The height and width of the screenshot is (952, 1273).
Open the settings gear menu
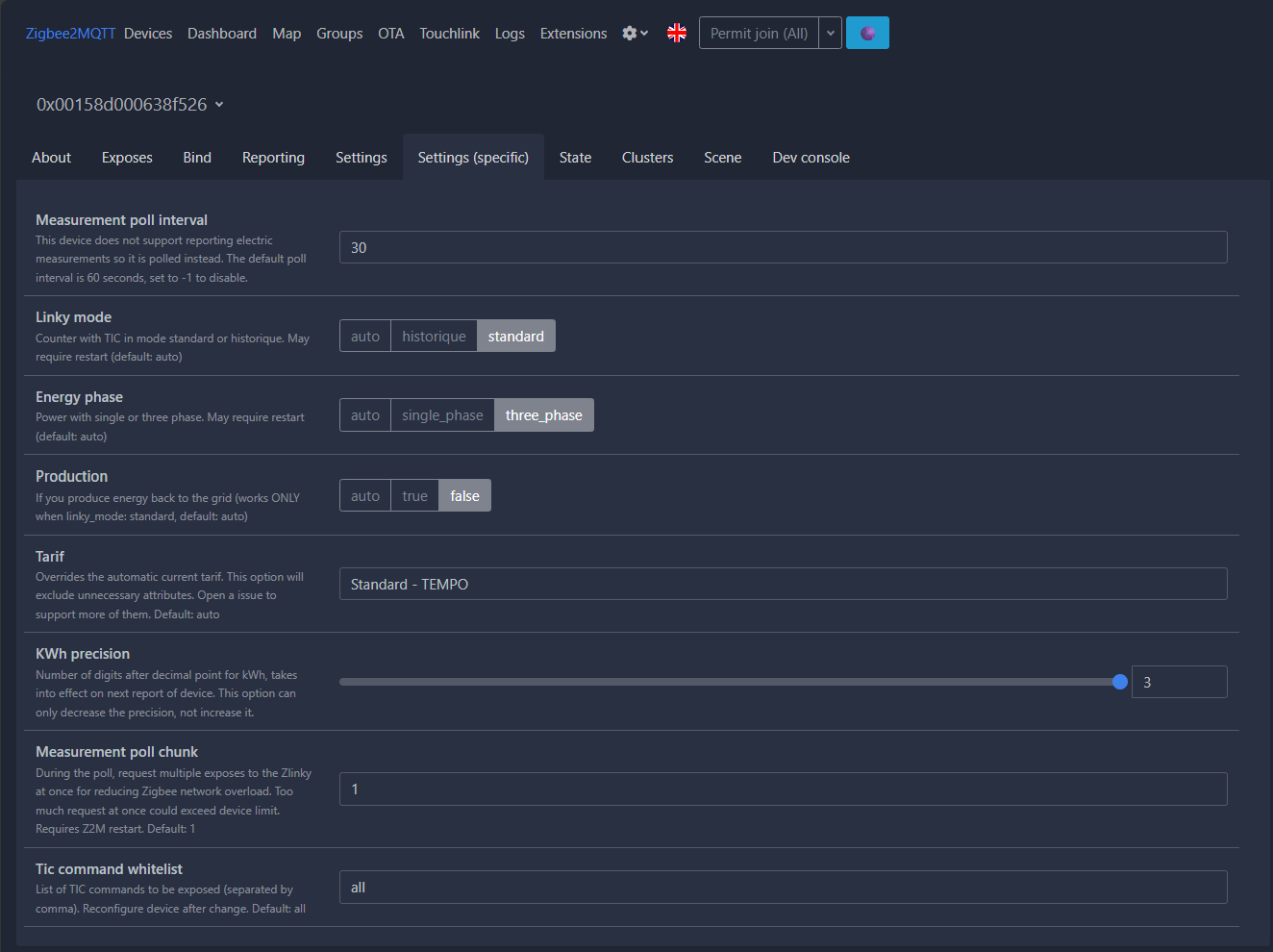click(635, 34)
